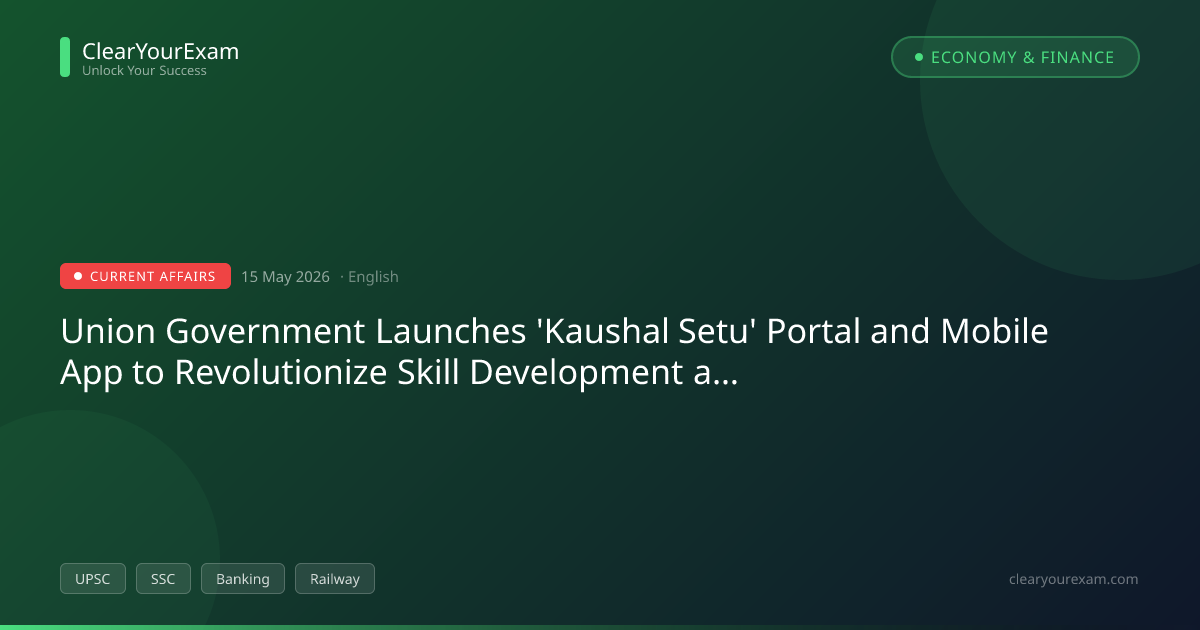Open the 'Kaushal Setu' headline
The width and height of the screenshot is (1200, 630).
click(554, 351)
